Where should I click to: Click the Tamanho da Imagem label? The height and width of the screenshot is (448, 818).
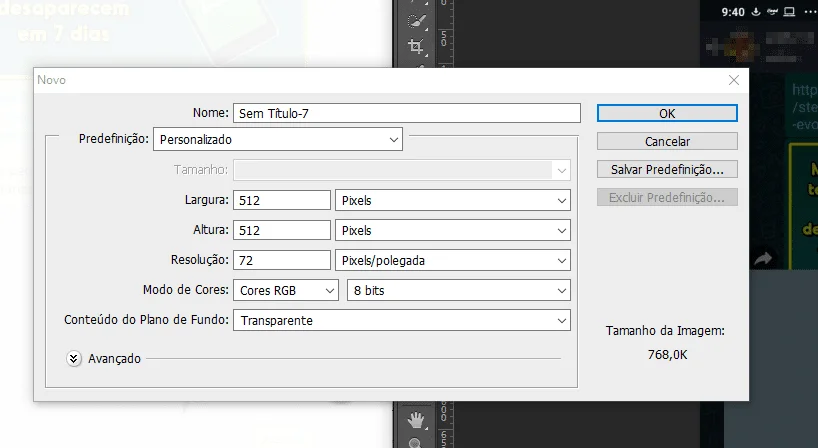coord(665,331)
